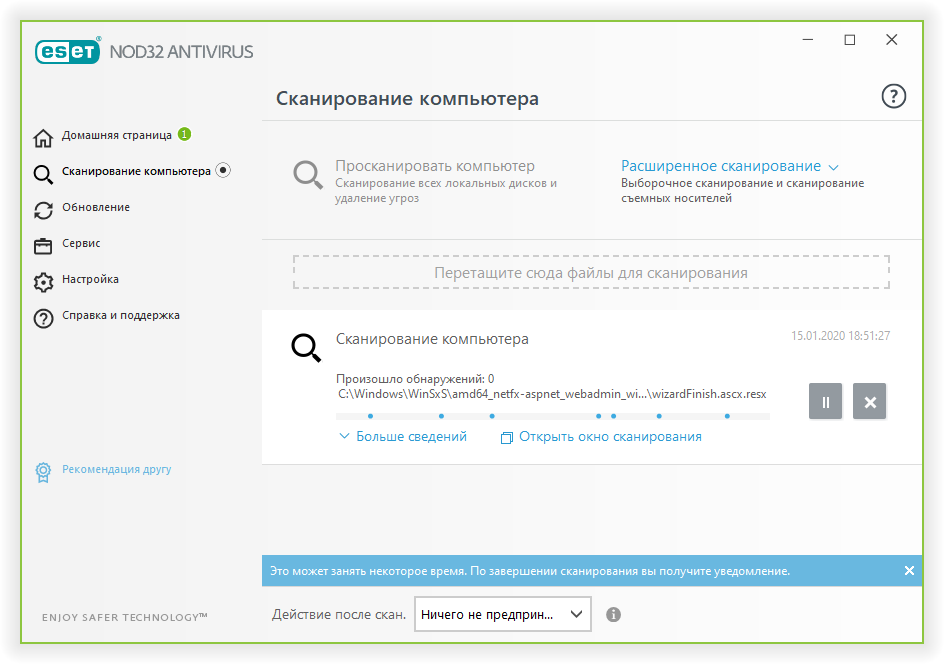Click the info icon beside action dropdown
The height and width of the screenshot is (664, 944).
point(614,614)
